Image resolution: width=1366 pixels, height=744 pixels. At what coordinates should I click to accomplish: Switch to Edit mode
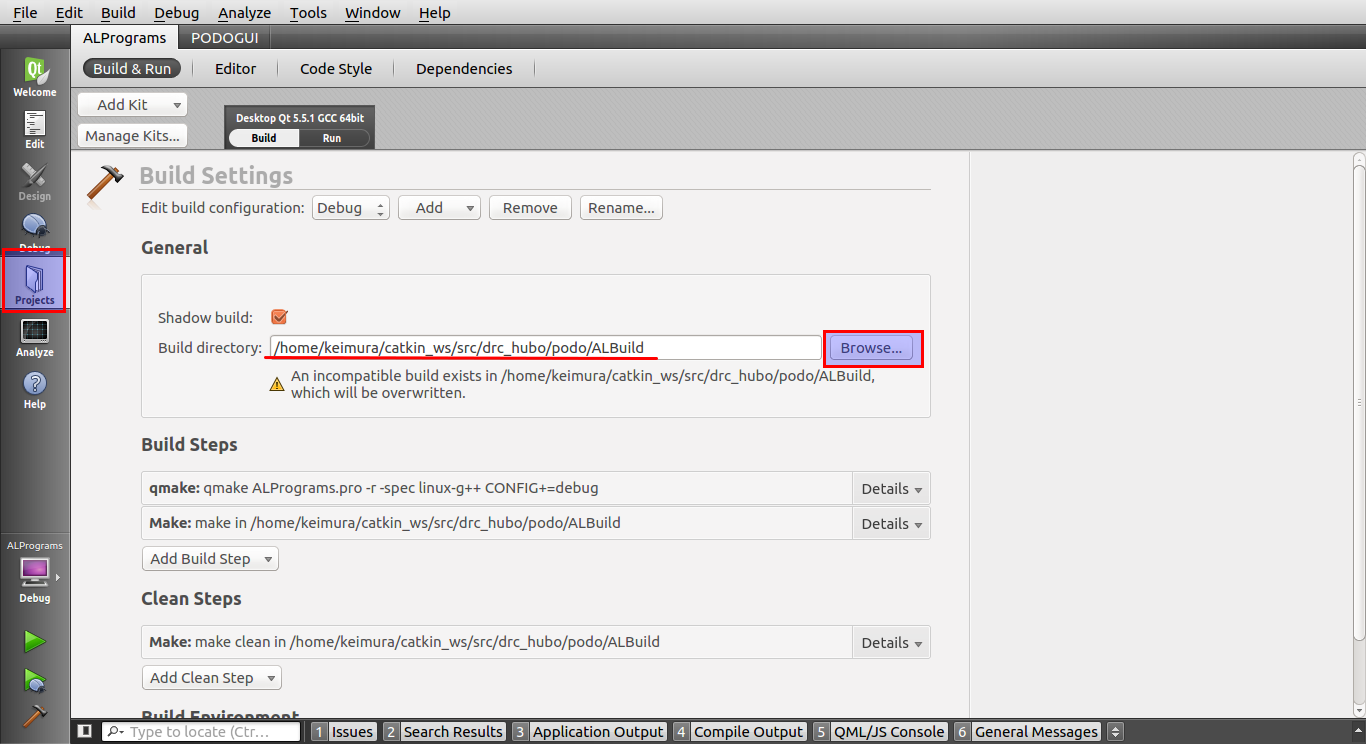(34, 130)
